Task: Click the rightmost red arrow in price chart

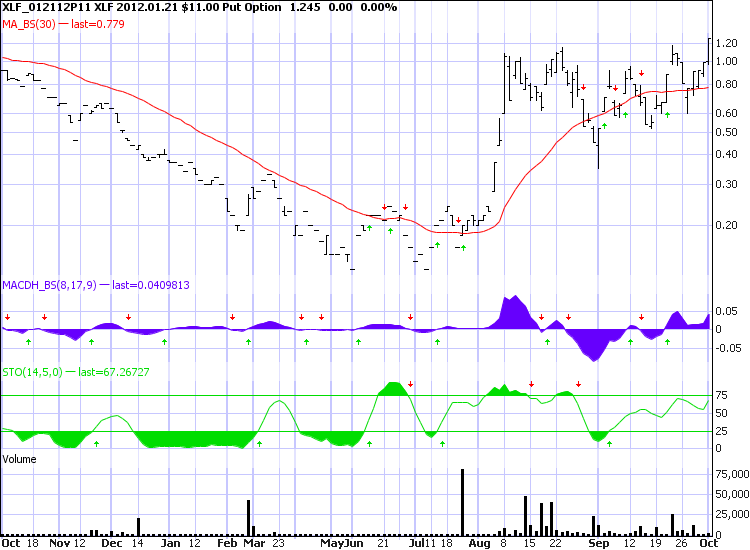Action: click(x=643, y=73)
